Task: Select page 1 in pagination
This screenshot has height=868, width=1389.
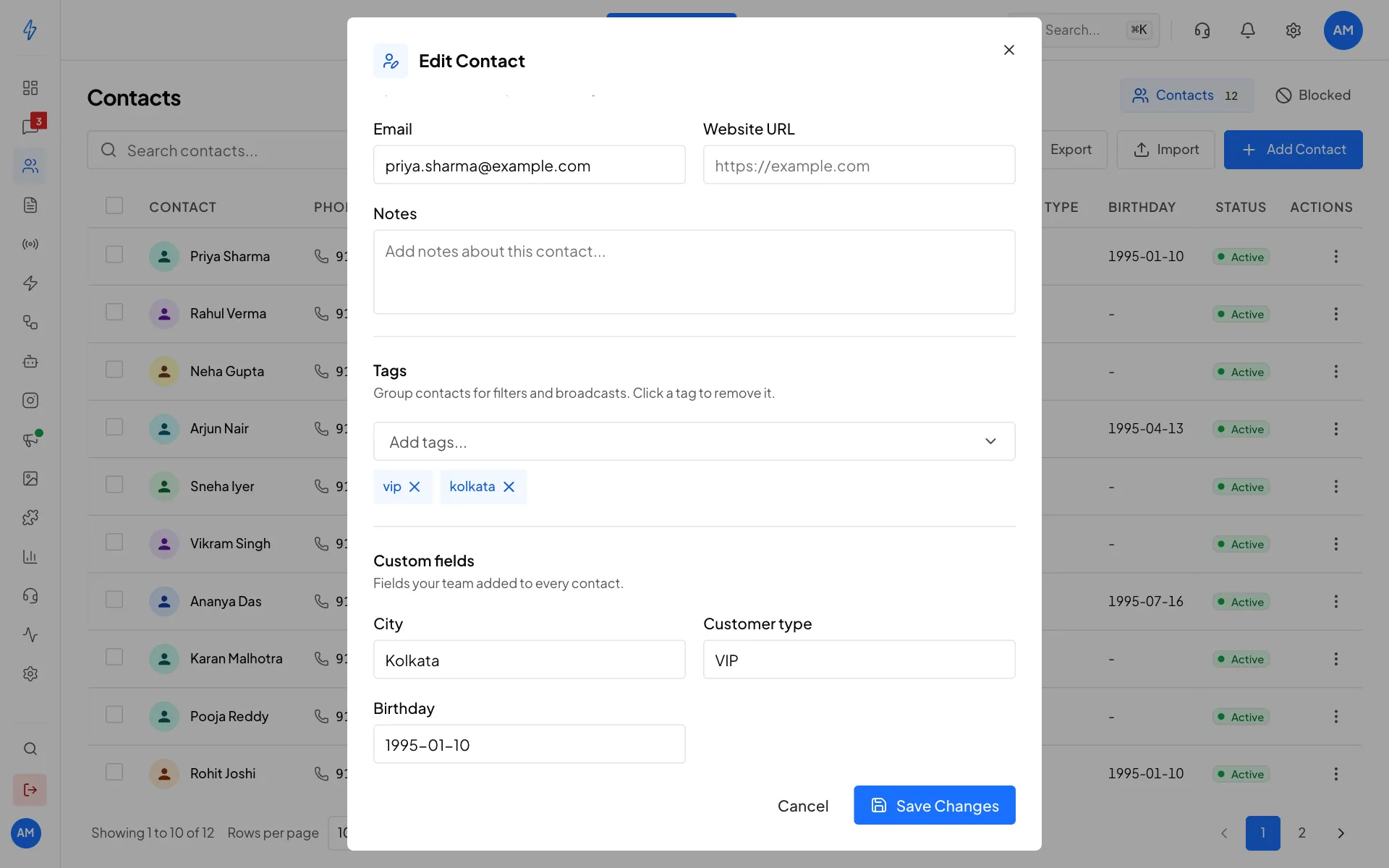Action: coord(1263,833)
